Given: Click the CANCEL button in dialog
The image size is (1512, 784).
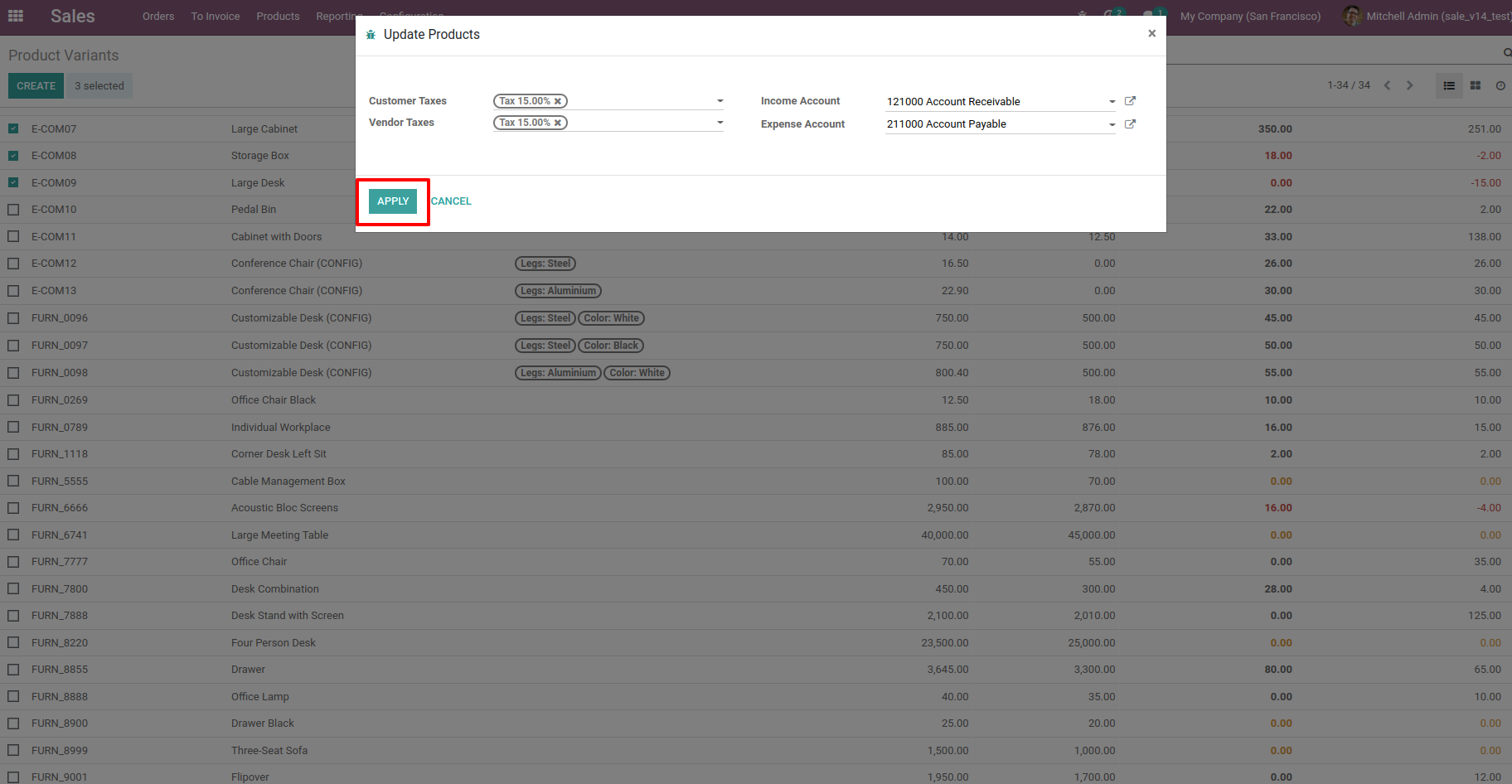Looking at the screenshot, I should click(x=451, y=201).
